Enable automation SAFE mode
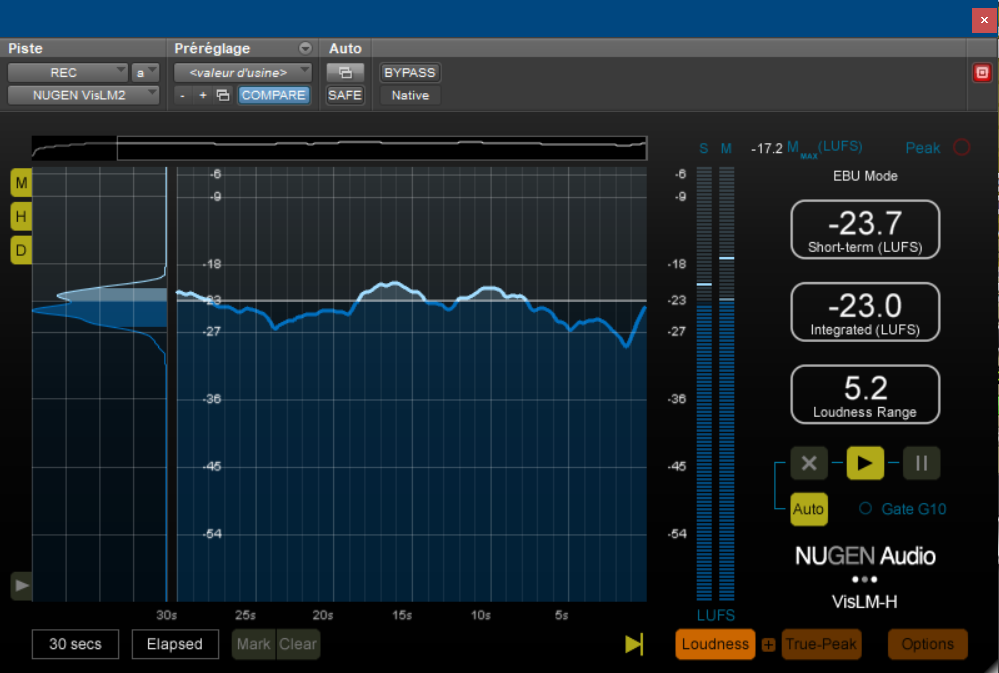 pyautogui.click(x=345, y=95)
